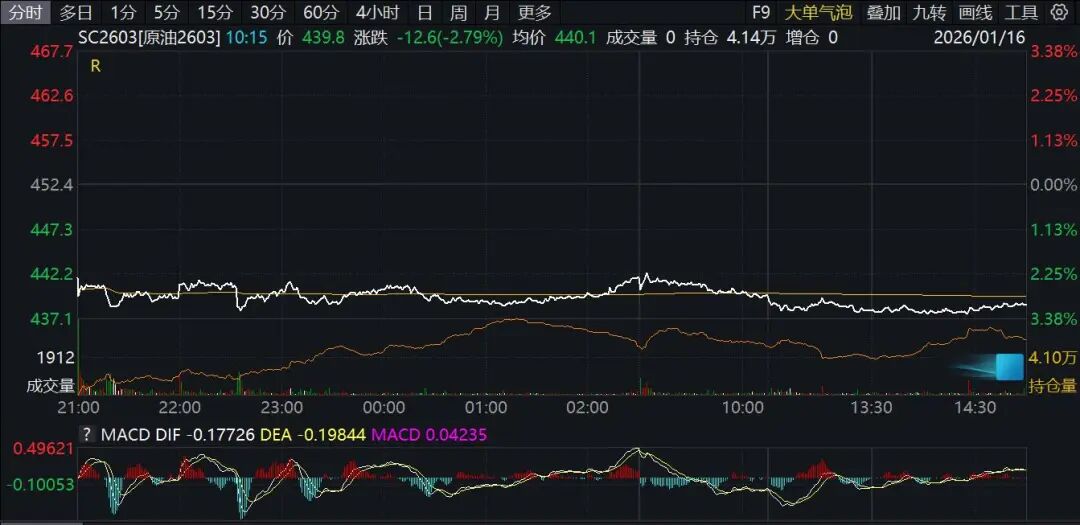Click the blue cube logo icon

tap(1008, 366)
